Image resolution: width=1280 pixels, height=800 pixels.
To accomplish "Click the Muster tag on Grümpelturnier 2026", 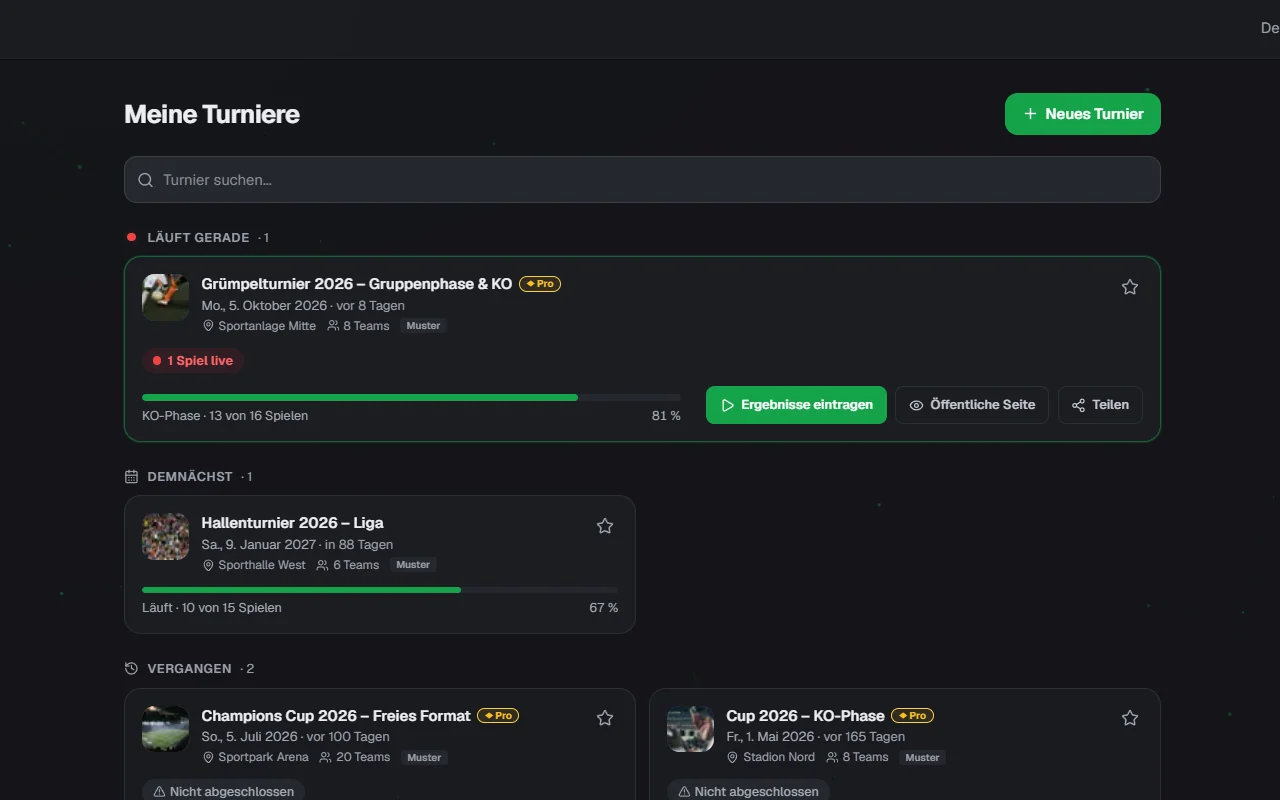I will pyautogui.click(x=424, y=326).
